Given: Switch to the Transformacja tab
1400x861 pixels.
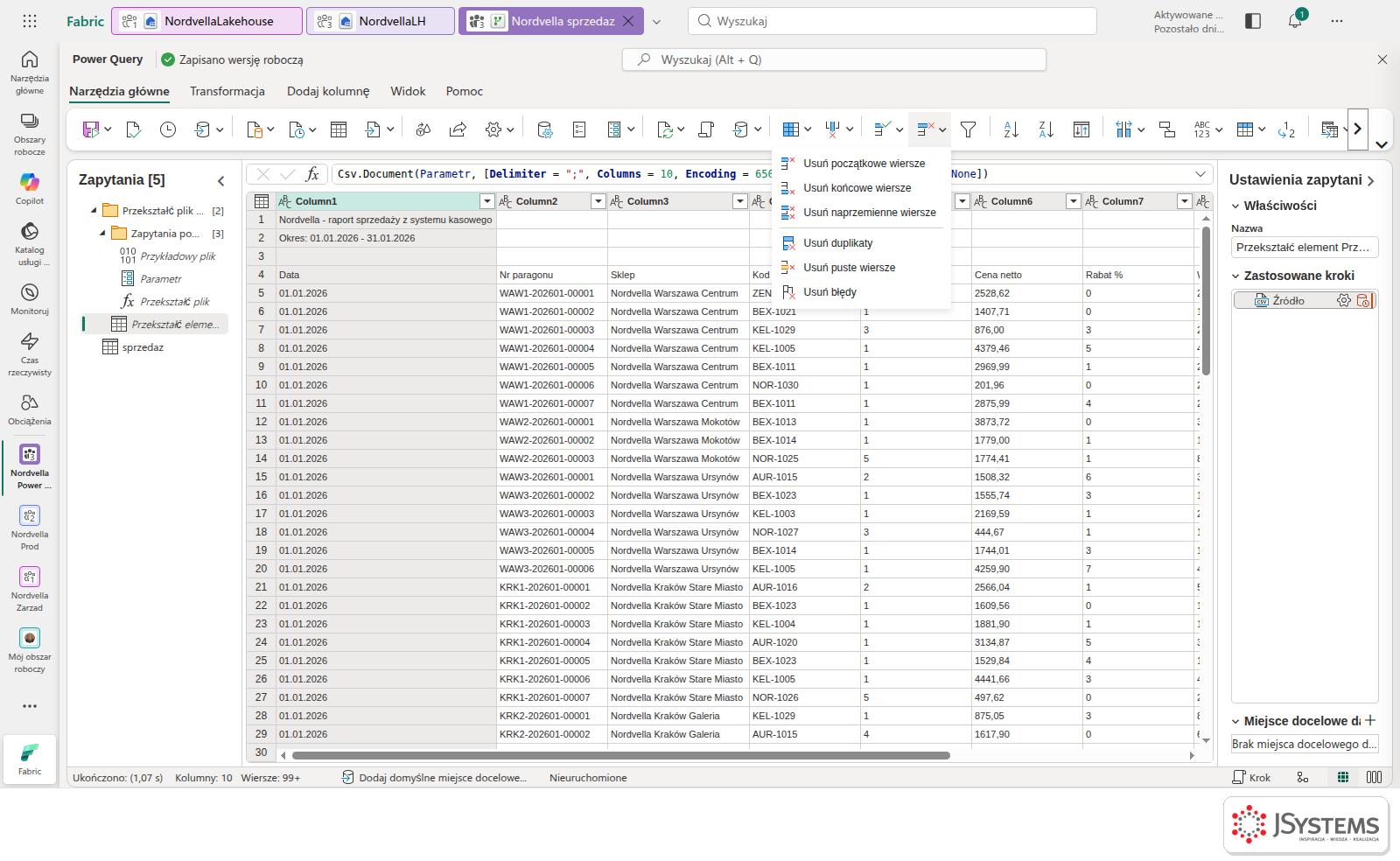Looking at the screenshot, I should coord(227,91).
